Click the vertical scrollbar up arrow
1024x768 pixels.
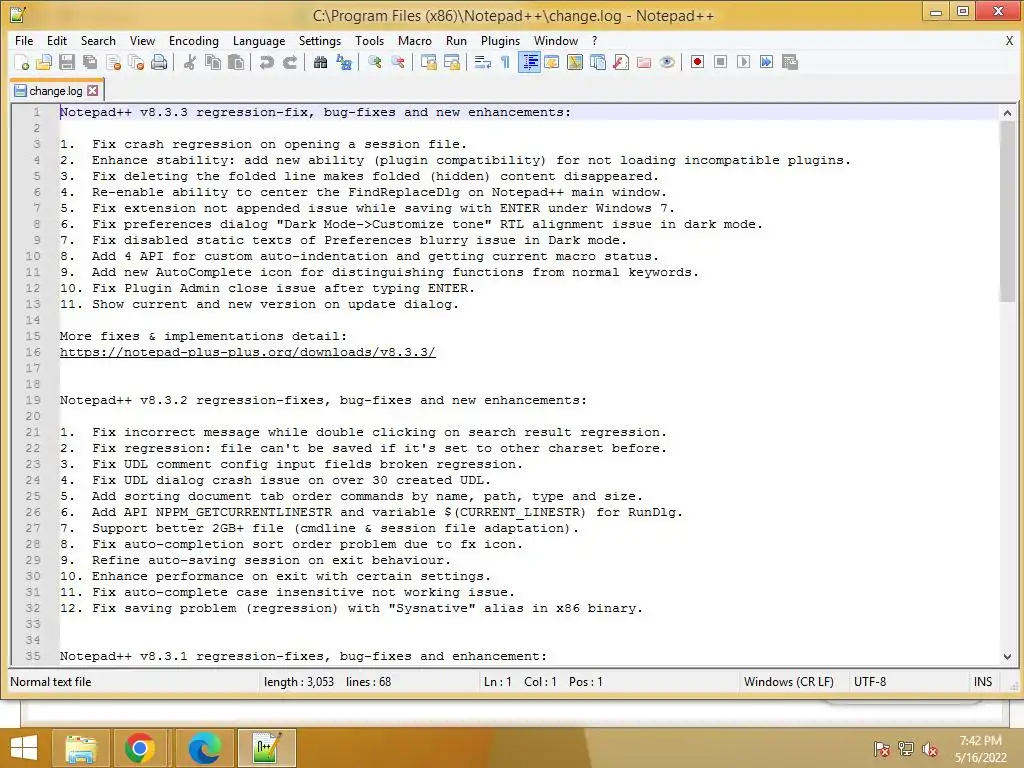pyautogui.click(x=1007, y=113)
